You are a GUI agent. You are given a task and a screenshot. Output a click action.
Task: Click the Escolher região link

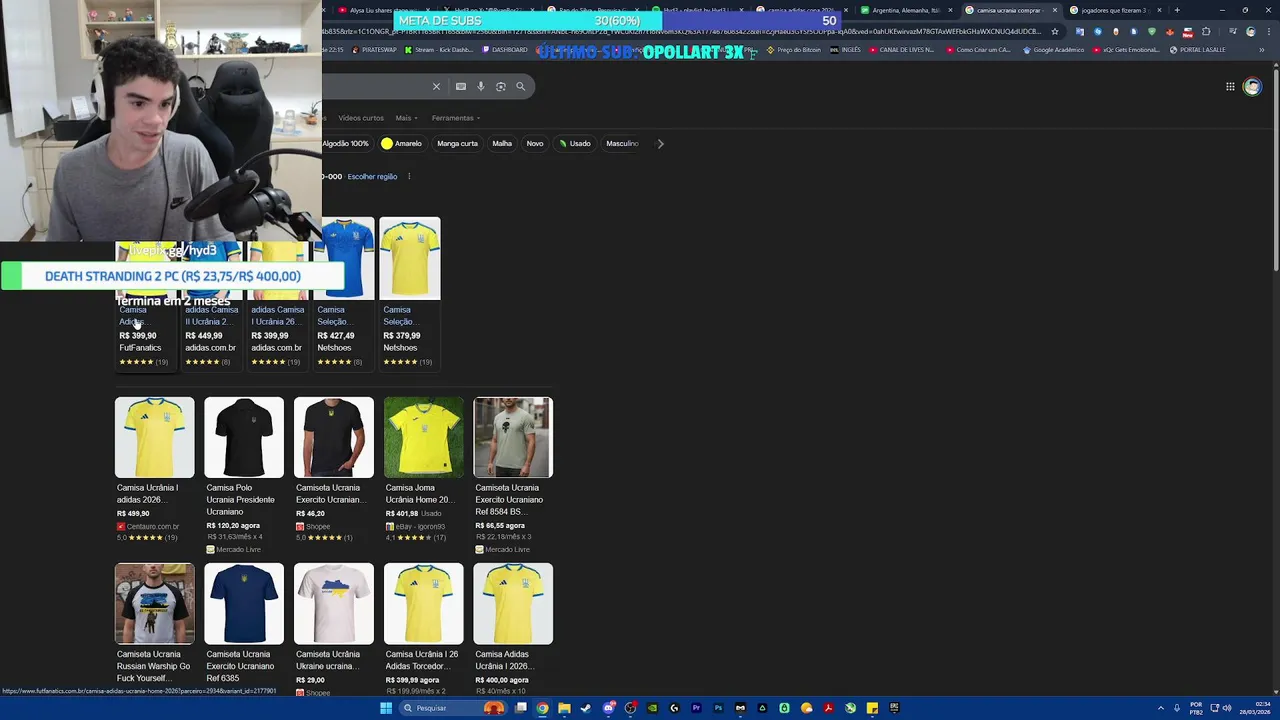coord(372,176)
